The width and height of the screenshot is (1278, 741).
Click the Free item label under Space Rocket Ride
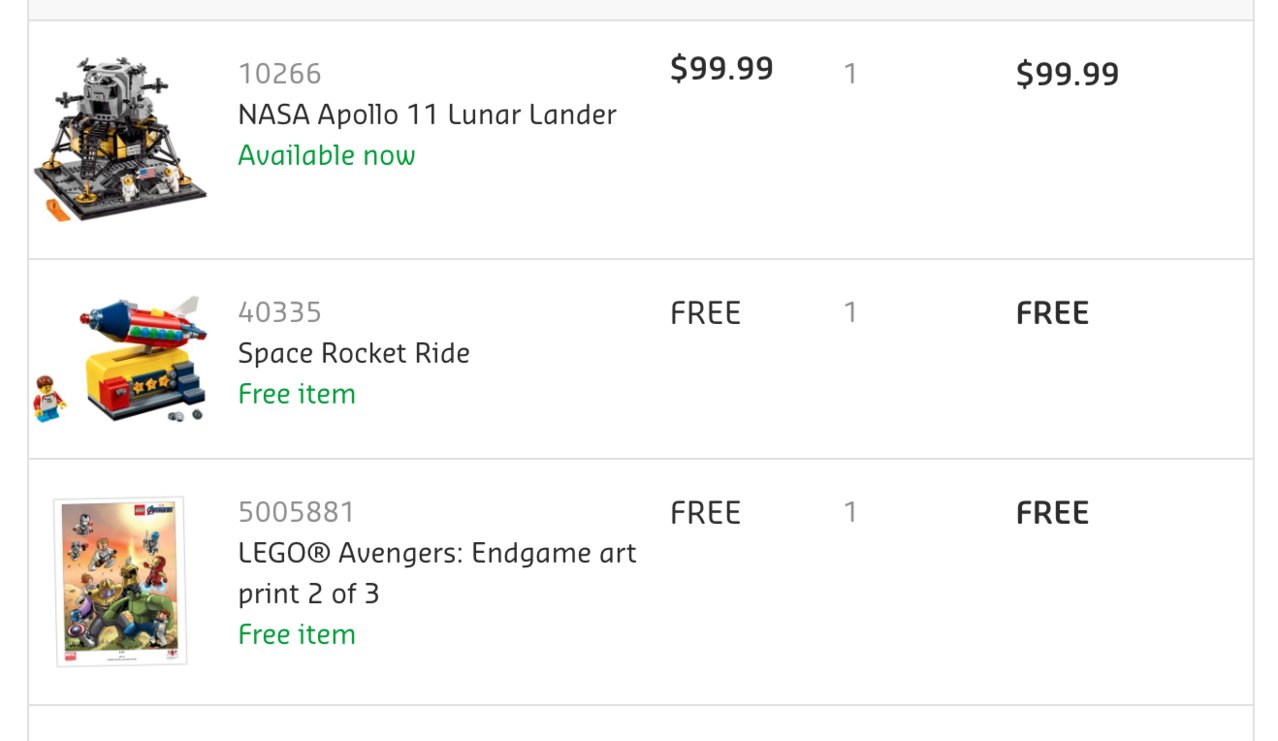click(297, 394)
